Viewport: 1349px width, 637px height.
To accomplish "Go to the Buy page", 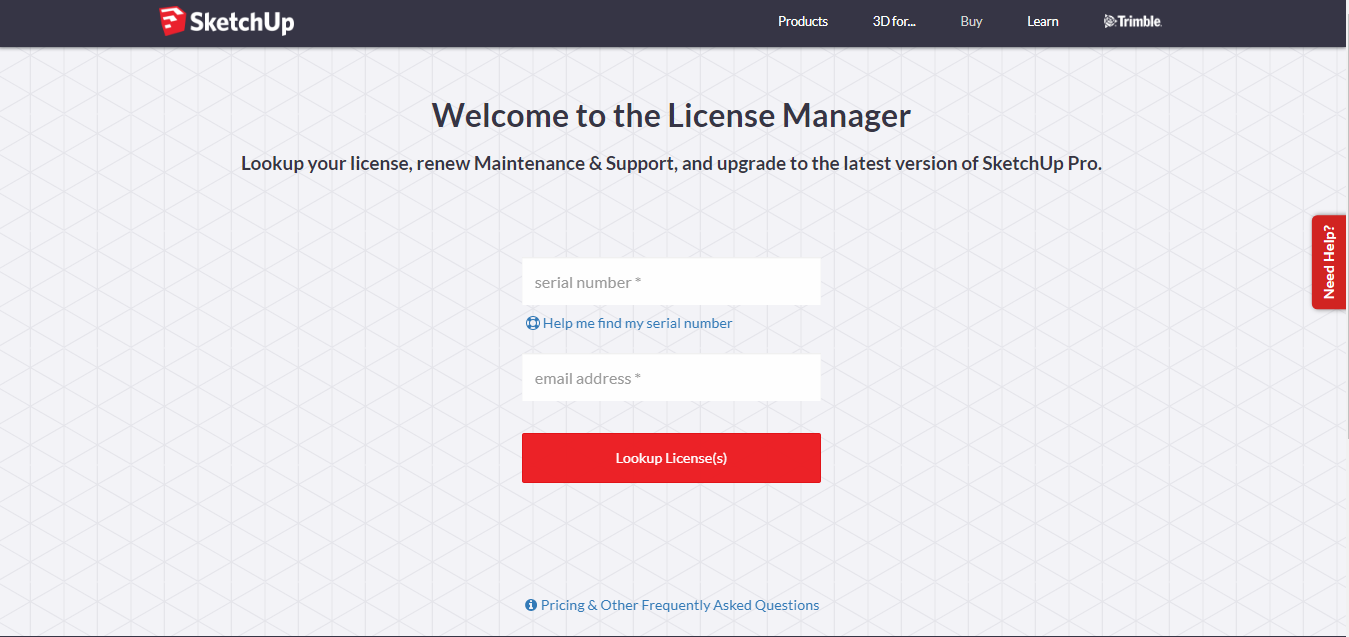I will [971, 21].
